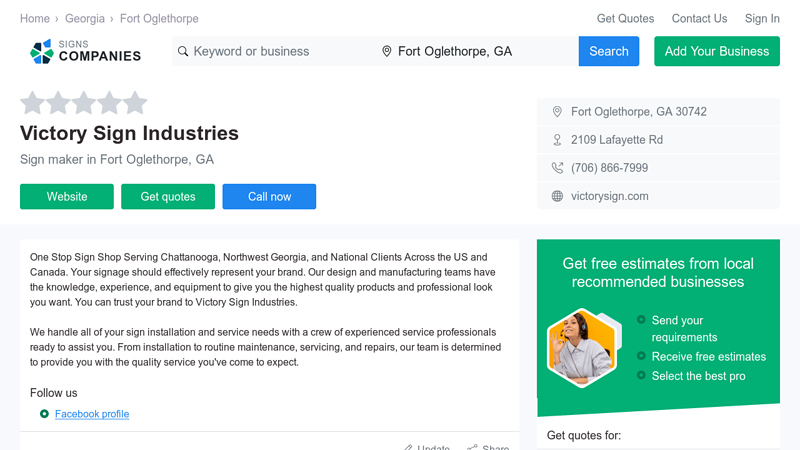Viewport: 800px width, 450px height.
Task: Go to the Home breadcrumb
Action: click(35, 18)
